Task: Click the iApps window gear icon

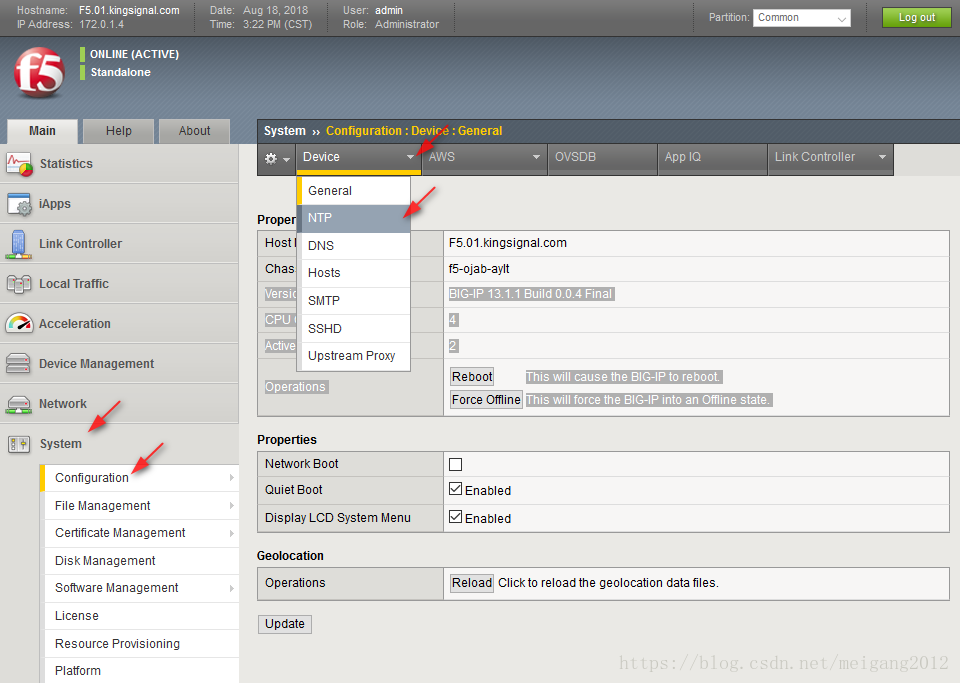Action: pyautogui.click(x=19, y=204)
